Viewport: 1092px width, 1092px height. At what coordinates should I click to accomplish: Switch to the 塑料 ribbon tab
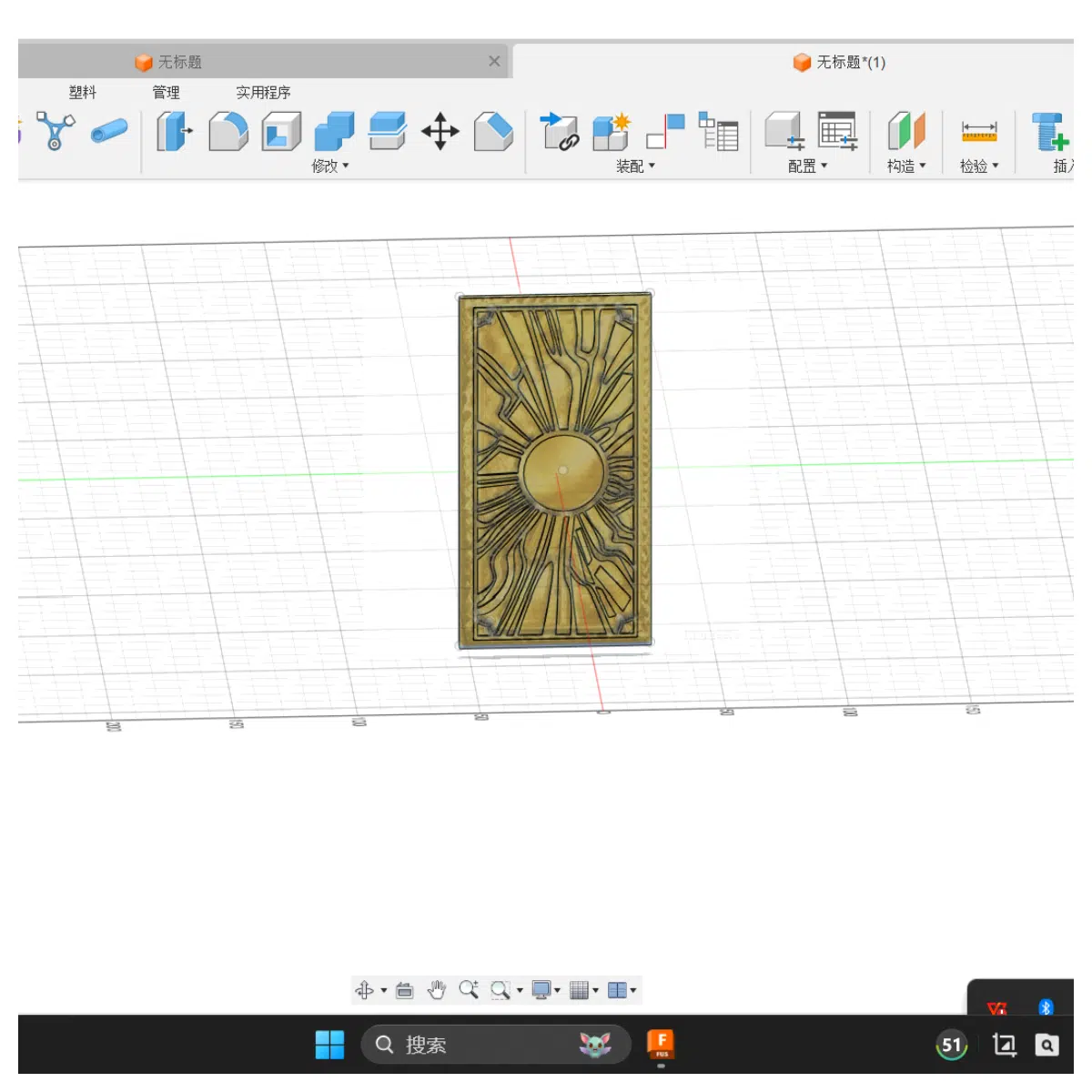coord(83,92)
